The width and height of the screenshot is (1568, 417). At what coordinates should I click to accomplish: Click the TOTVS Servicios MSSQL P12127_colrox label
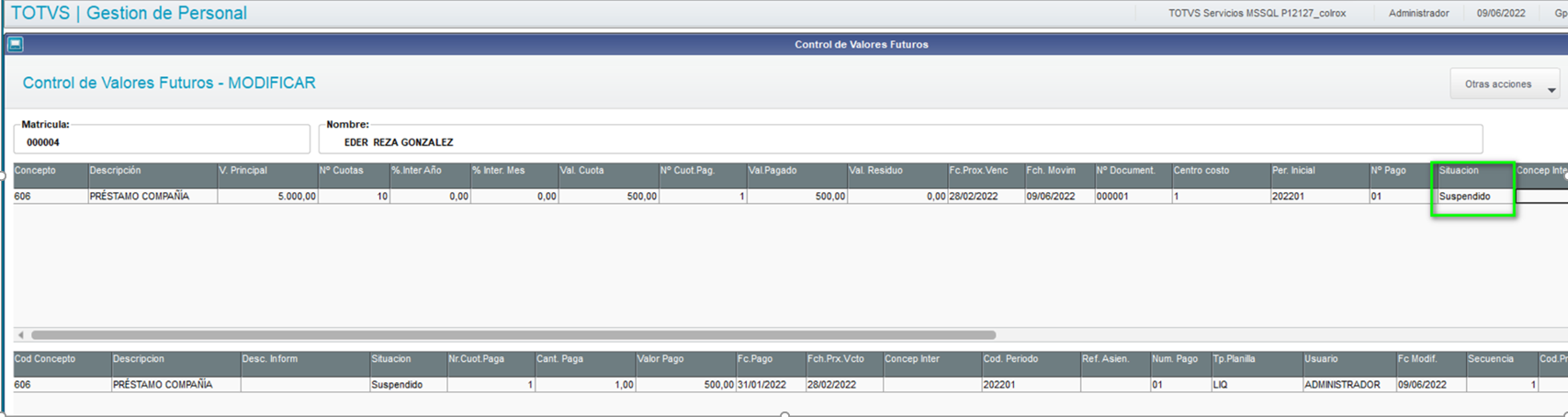(1257, 14)
